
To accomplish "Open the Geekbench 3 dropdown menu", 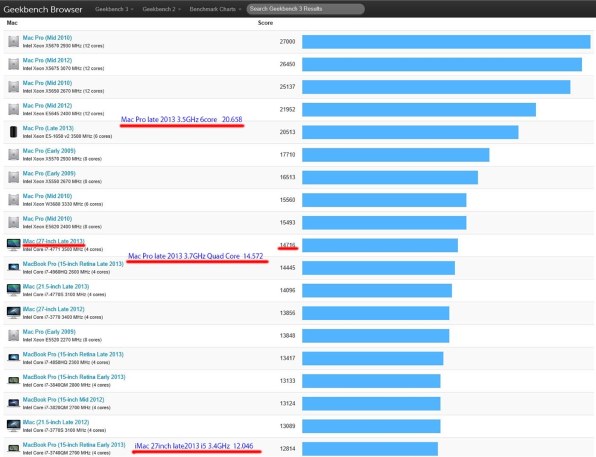I will pos(114,9).
